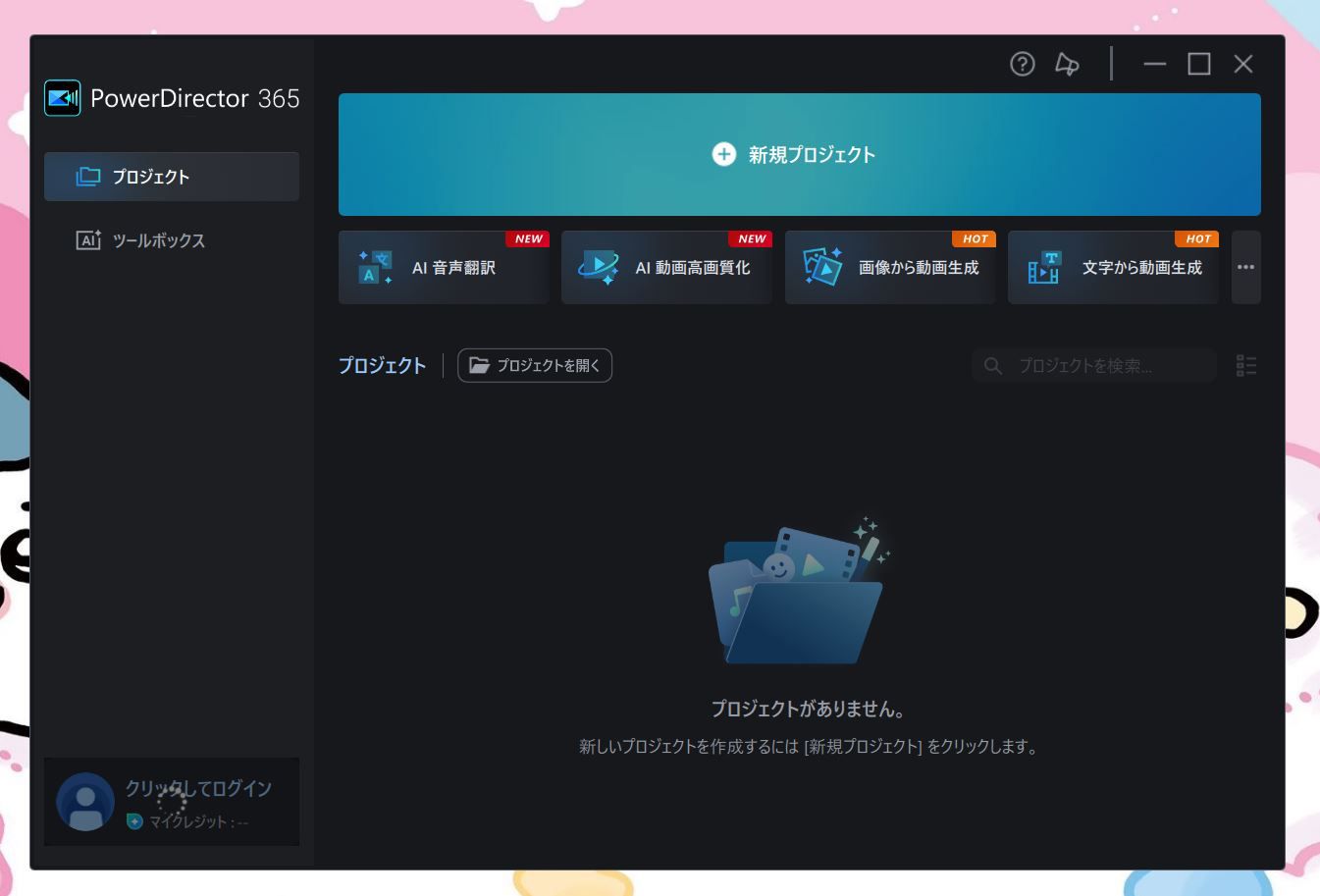The height and width of the screenshot is (896, 1320).
Task: Click the プロジェクト section heading
Action: [x=382, y=365]
